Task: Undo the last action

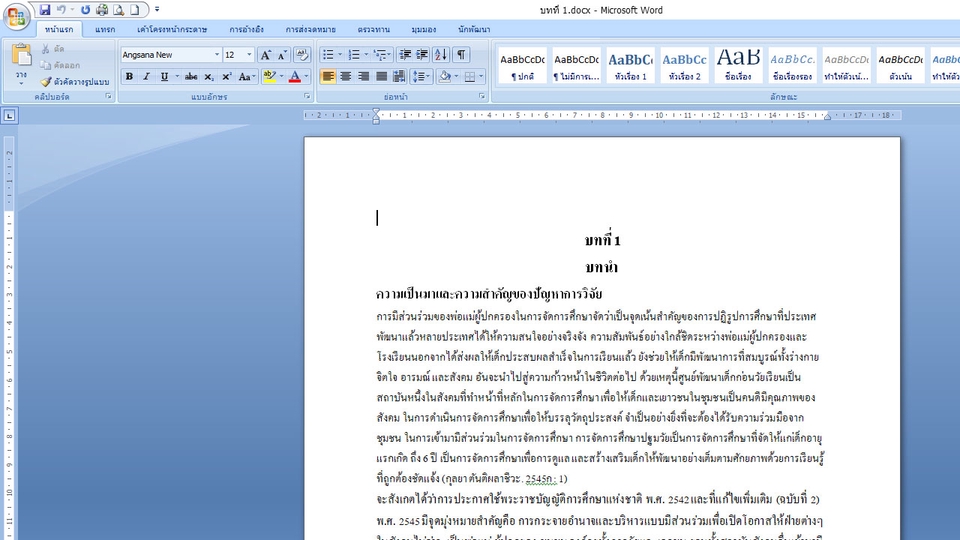Action: click(x=61, y=10)
